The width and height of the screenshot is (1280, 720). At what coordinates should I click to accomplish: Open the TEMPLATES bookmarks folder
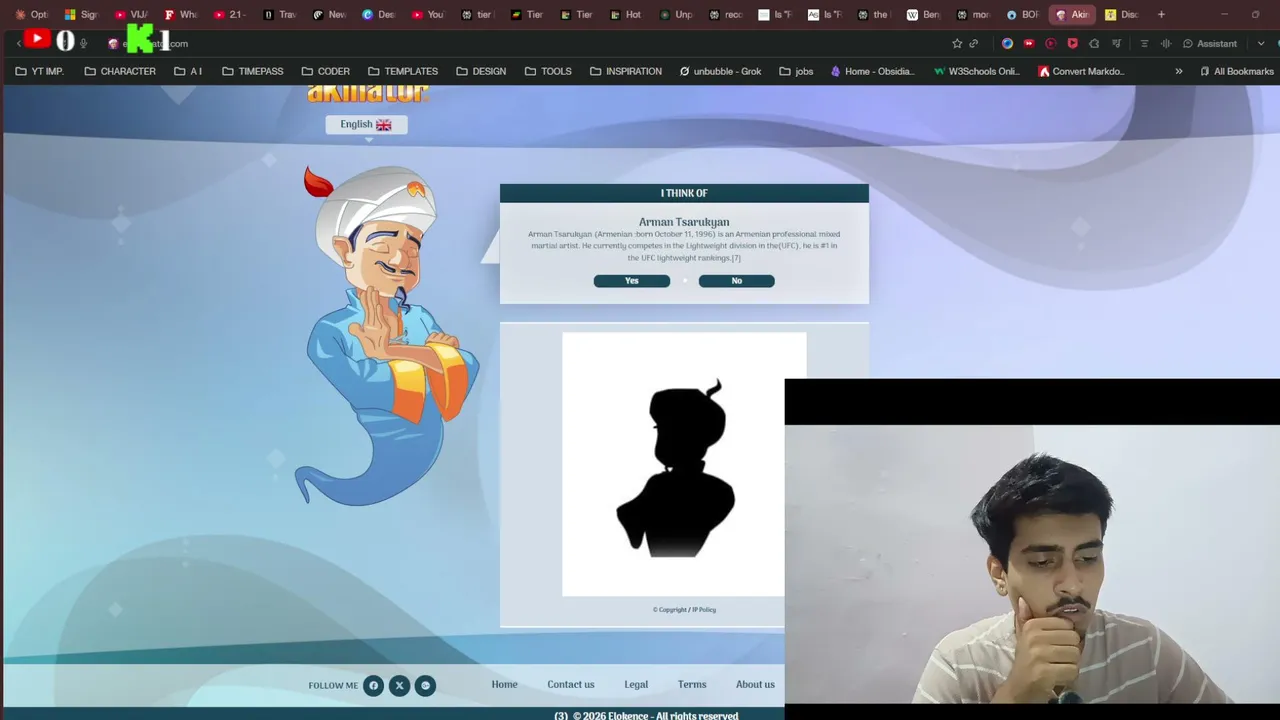click(x=403, y=71)
